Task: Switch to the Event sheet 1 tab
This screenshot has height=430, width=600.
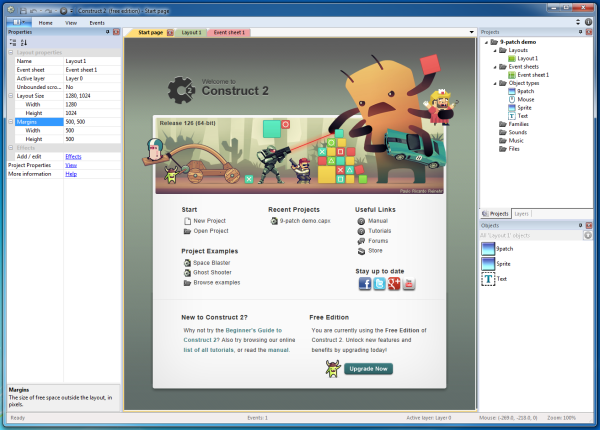Action: point(229,33)
